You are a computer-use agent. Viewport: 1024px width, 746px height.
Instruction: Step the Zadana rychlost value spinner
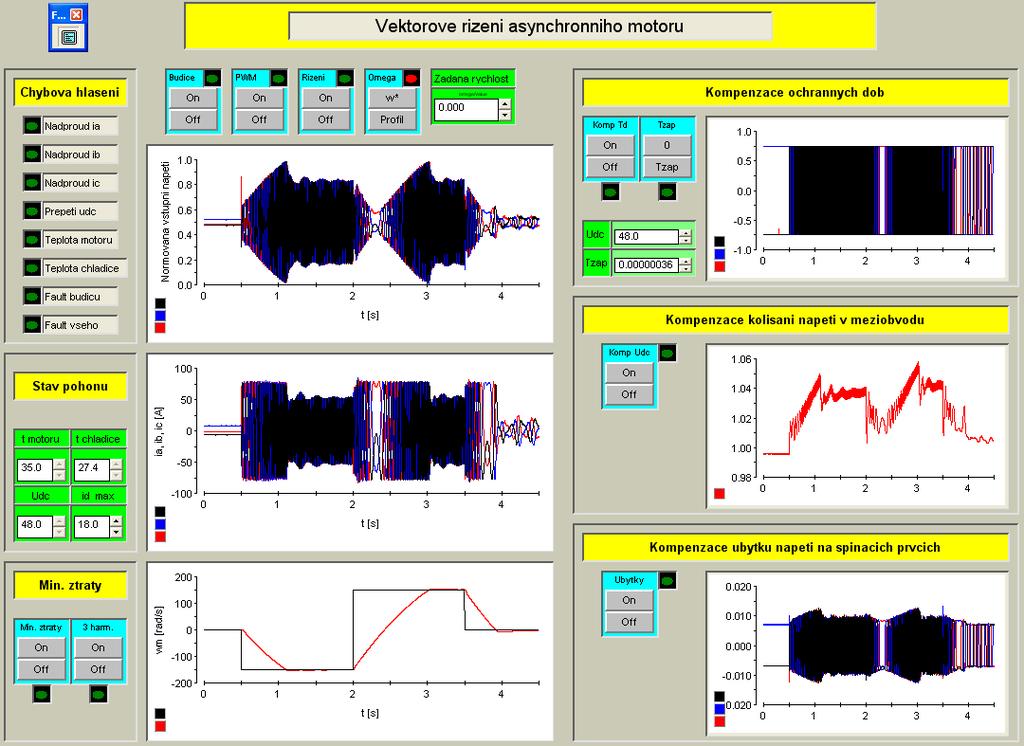[505, 110]
